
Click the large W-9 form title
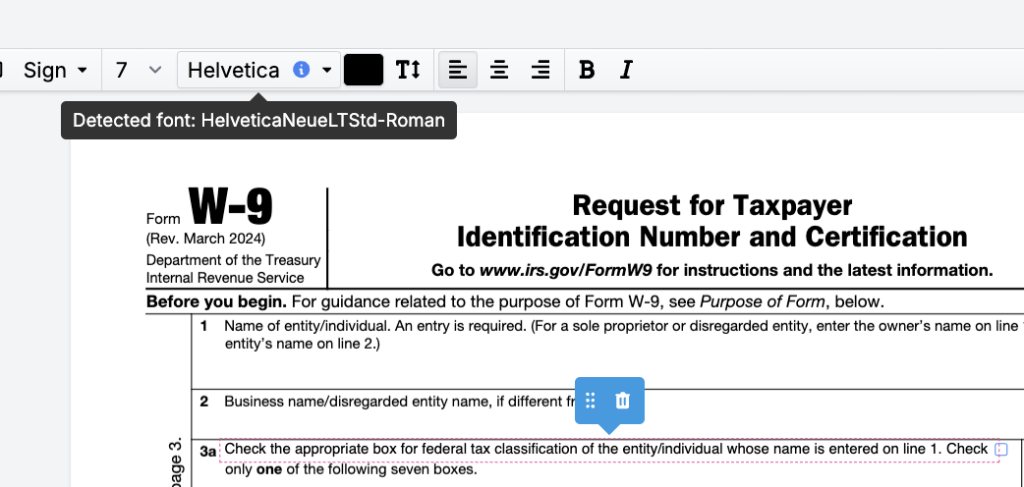pyautogui.click(x=231, y=206)
